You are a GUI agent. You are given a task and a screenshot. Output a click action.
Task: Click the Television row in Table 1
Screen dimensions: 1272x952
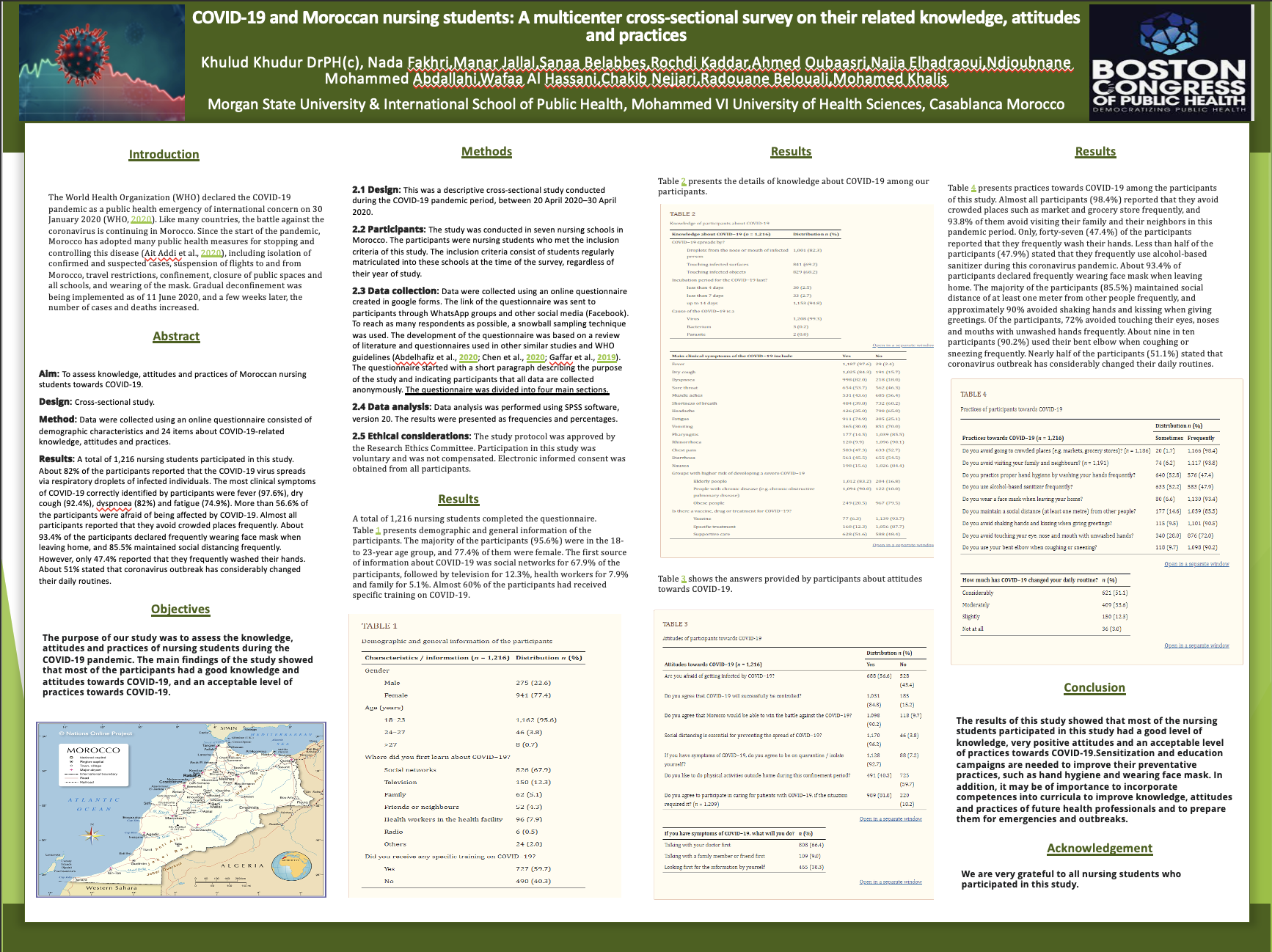[x=474, y=783]
